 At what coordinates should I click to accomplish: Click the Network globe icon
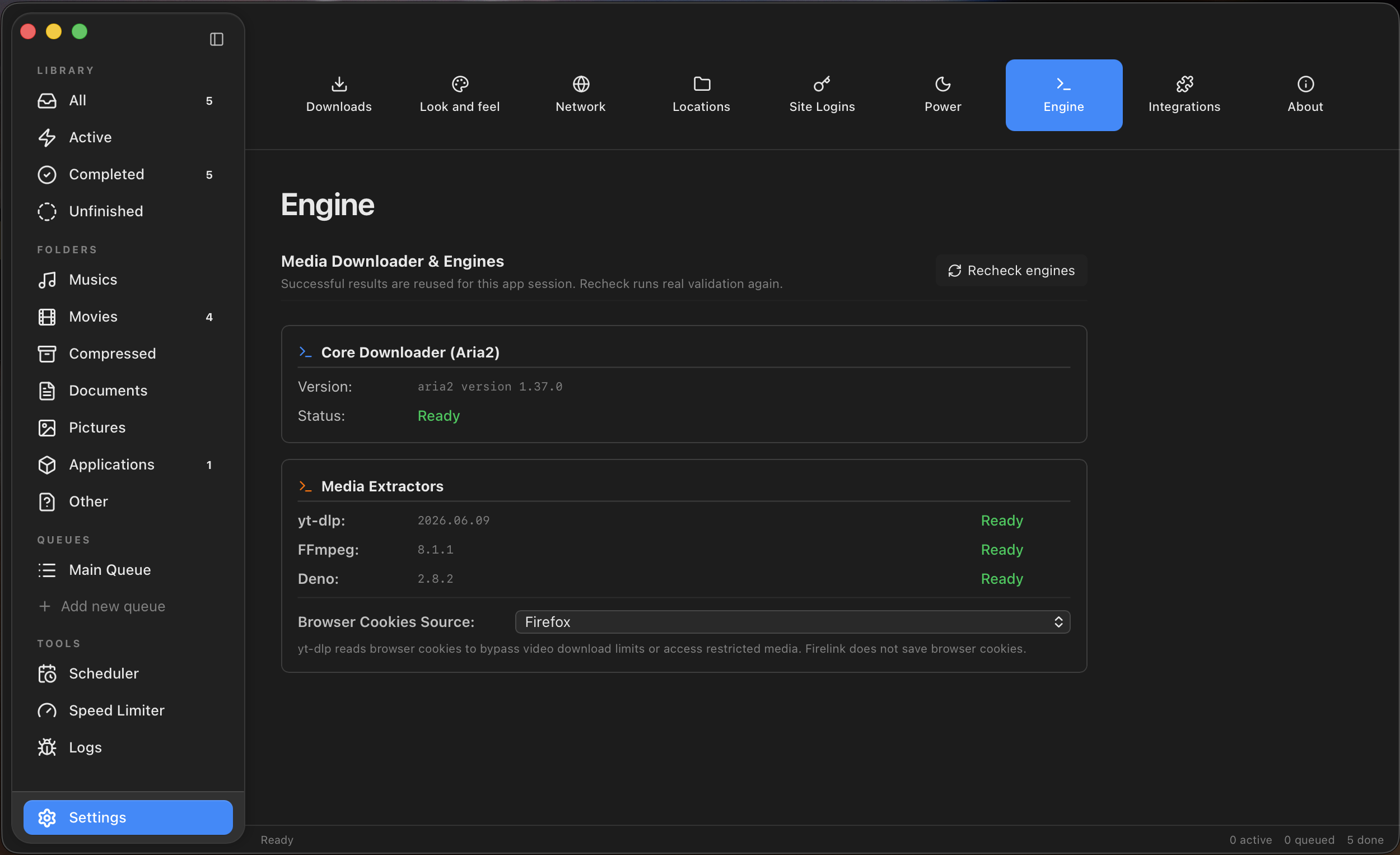click(581, 84)
